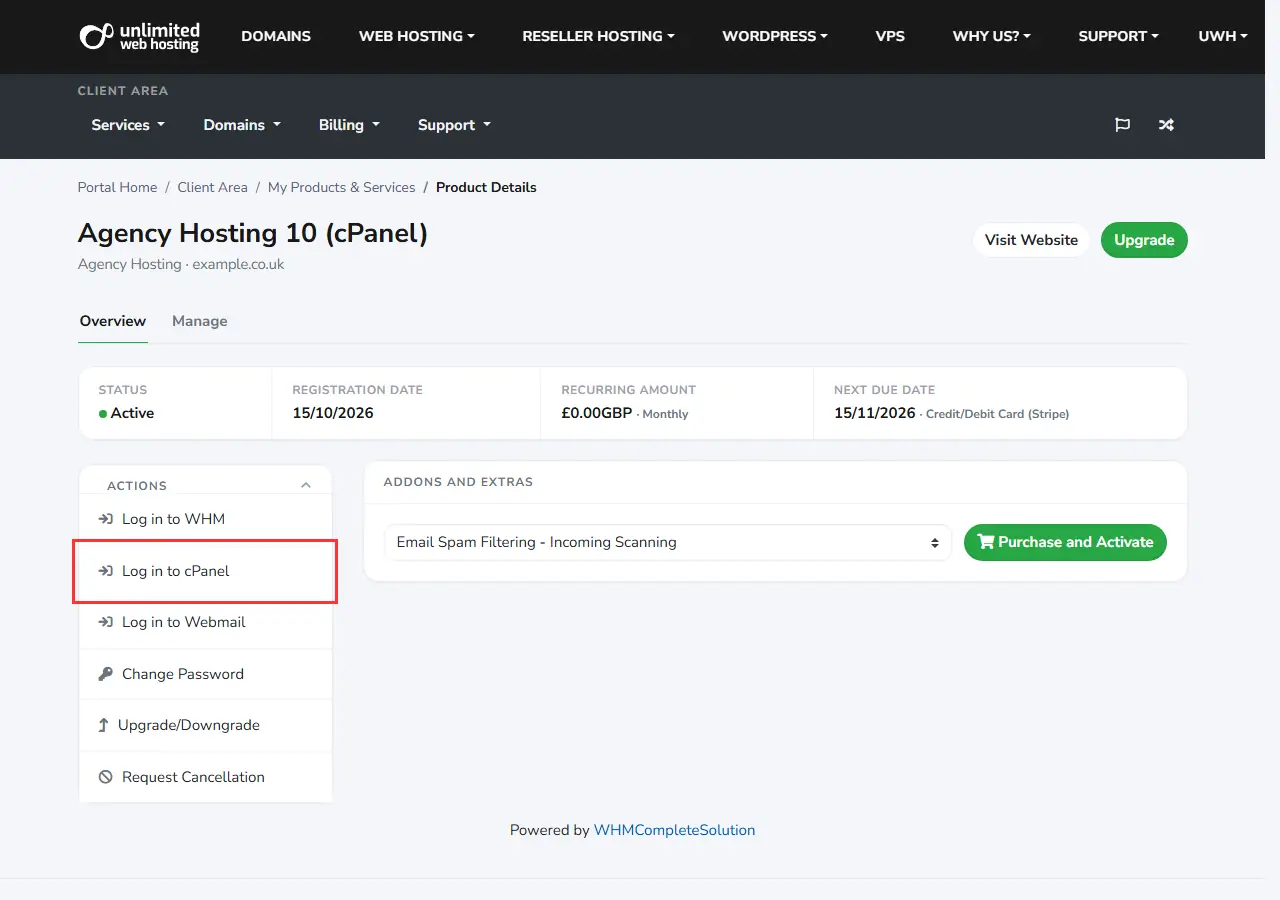
Task: Click the sign-in icon beside Log in to WHM
Action: [105, 519]
